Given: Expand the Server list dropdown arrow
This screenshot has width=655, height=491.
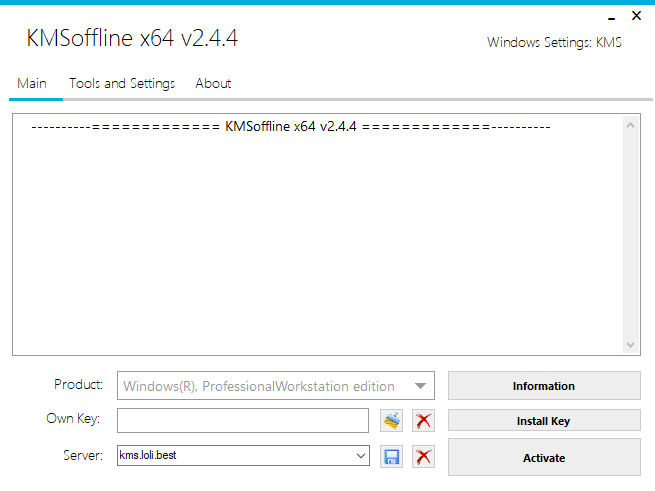Looking at the screenshot, I should click(361, 455).
